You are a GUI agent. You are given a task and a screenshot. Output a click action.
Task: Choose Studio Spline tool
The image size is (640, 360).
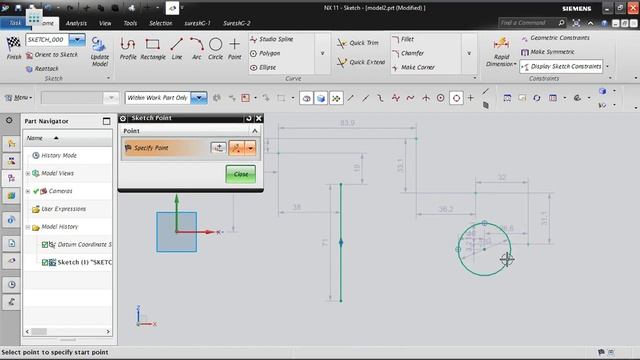point(272,39)
